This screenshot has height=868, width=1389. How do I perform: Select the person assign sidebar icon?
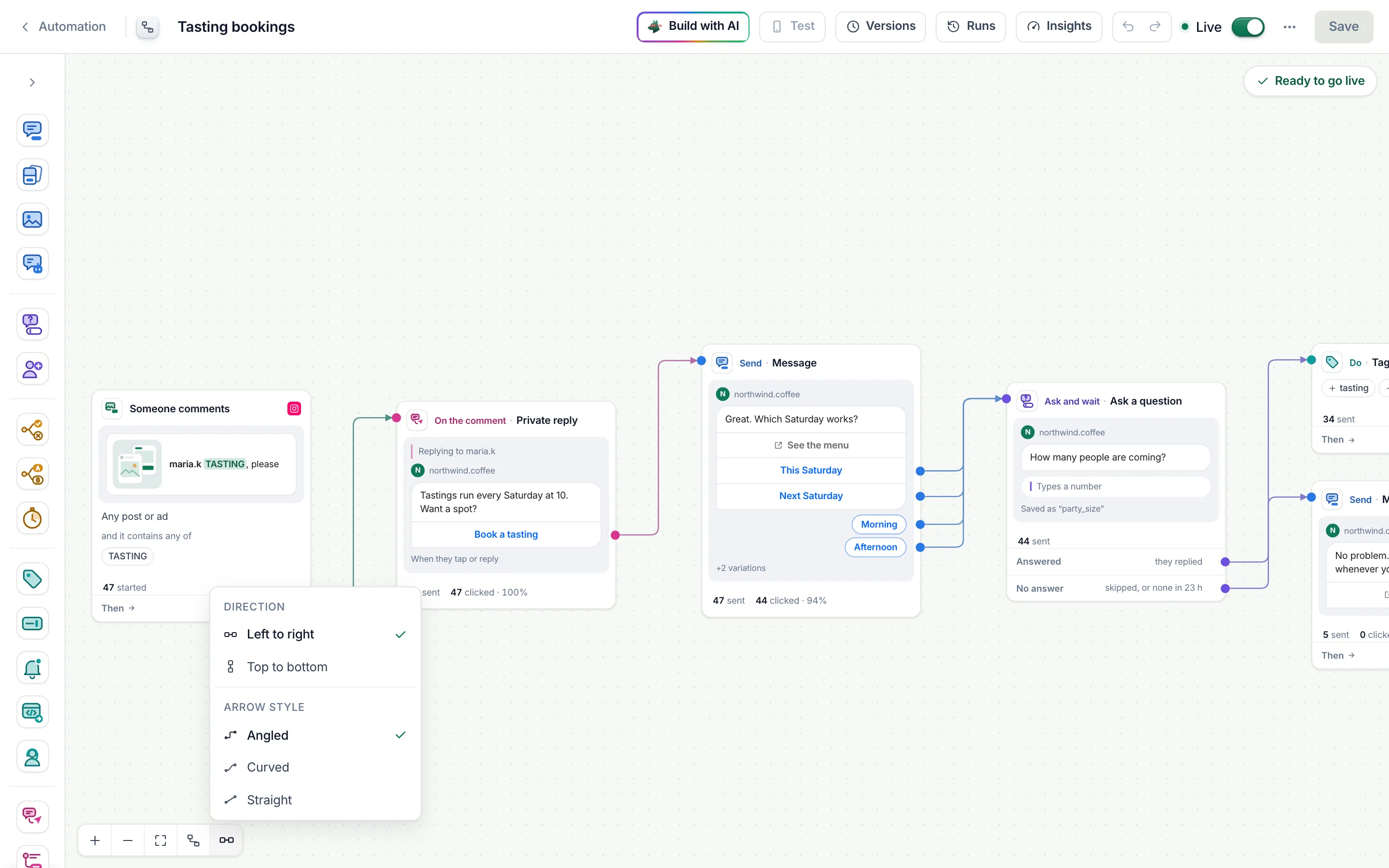(x=32, y=757)
